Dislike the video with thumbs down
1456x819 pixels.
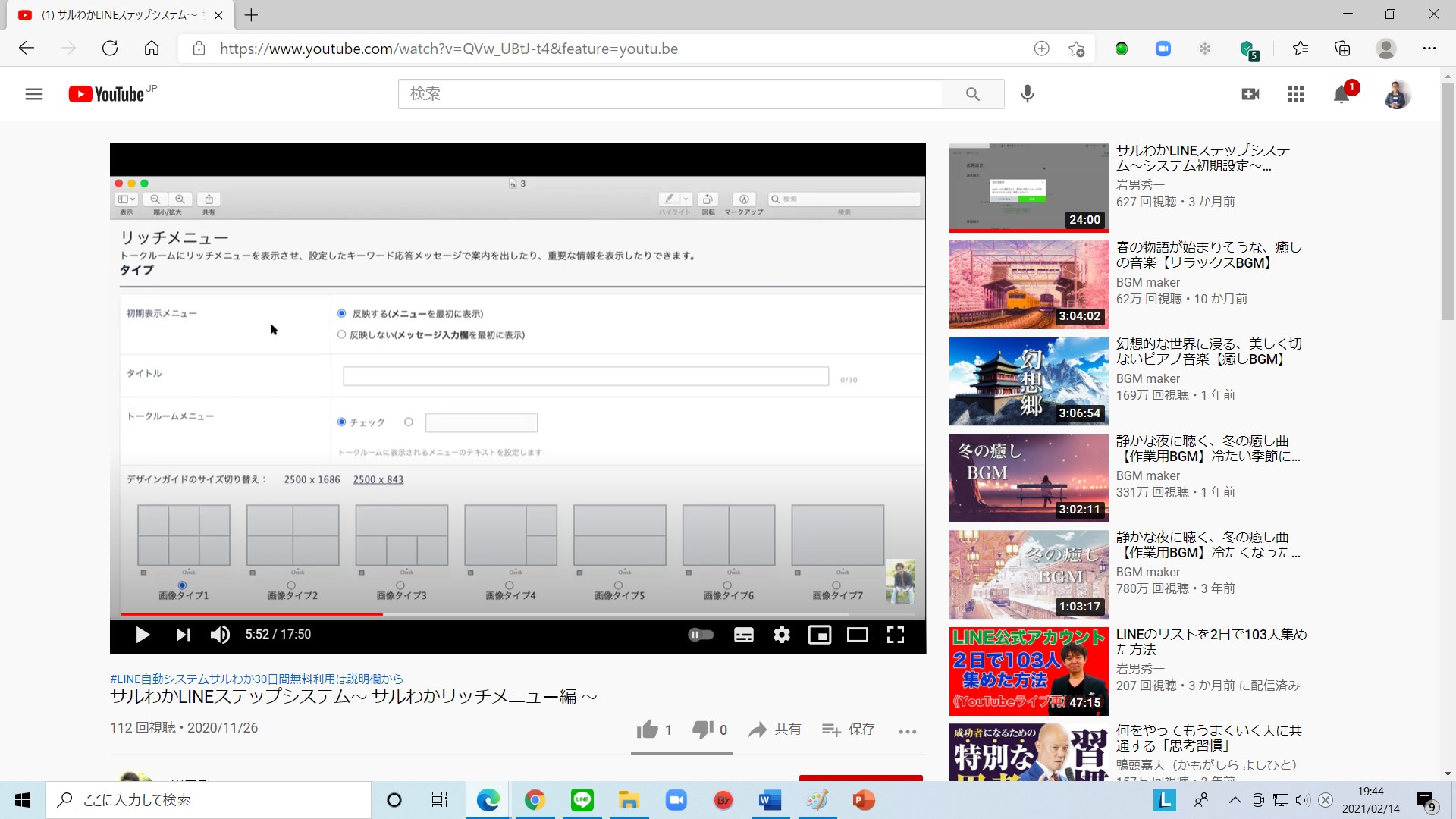pos(702,730)
